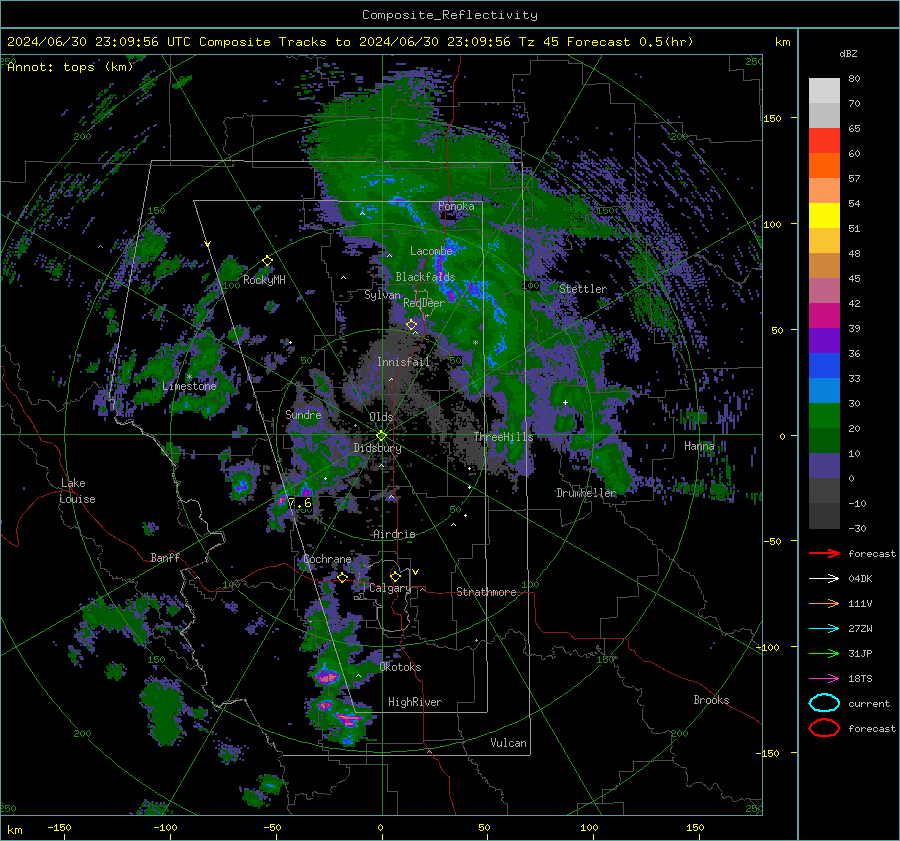Click the Olds city label
This screenshot has width=900, height=841.
(x=381, y=417)
